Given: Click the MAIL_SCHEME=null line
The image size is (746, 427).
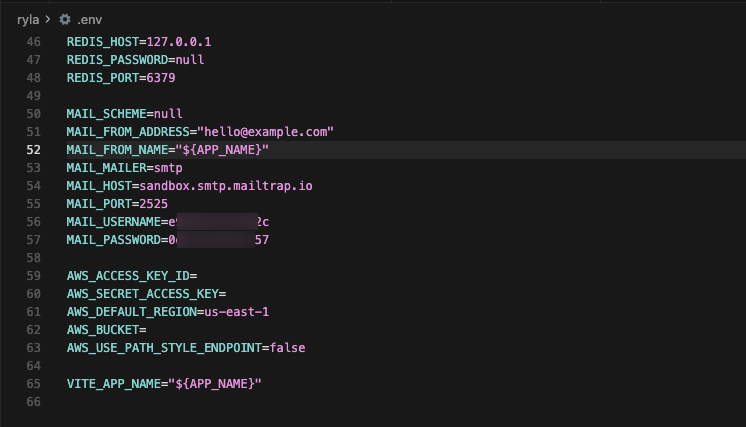Looking at the screenshot, I should (x=125, y=114).
